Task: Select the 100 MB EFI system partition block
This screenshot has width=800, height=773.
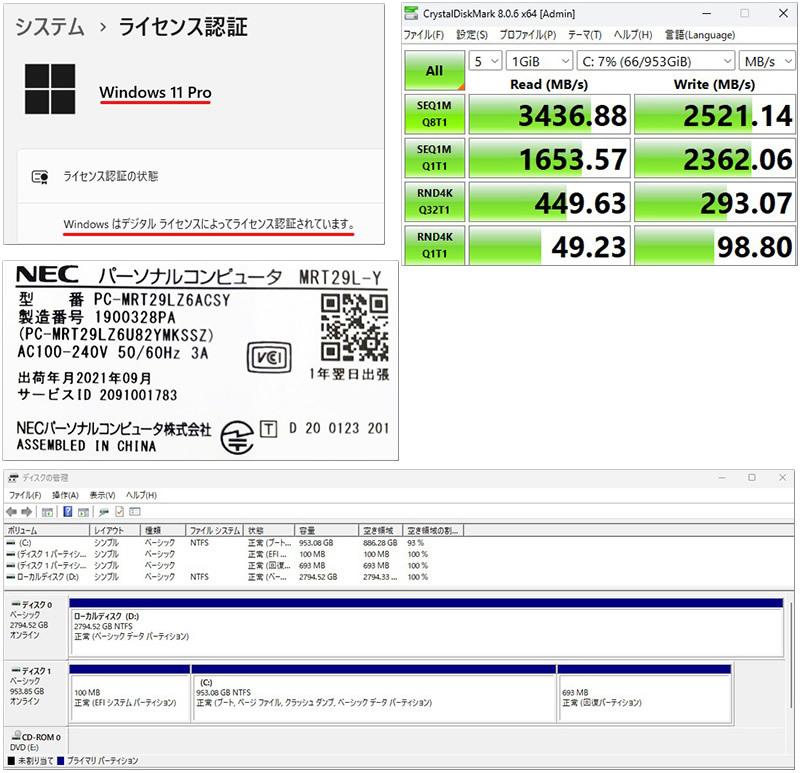Action: pyautogui.click(x=130, y=693)
